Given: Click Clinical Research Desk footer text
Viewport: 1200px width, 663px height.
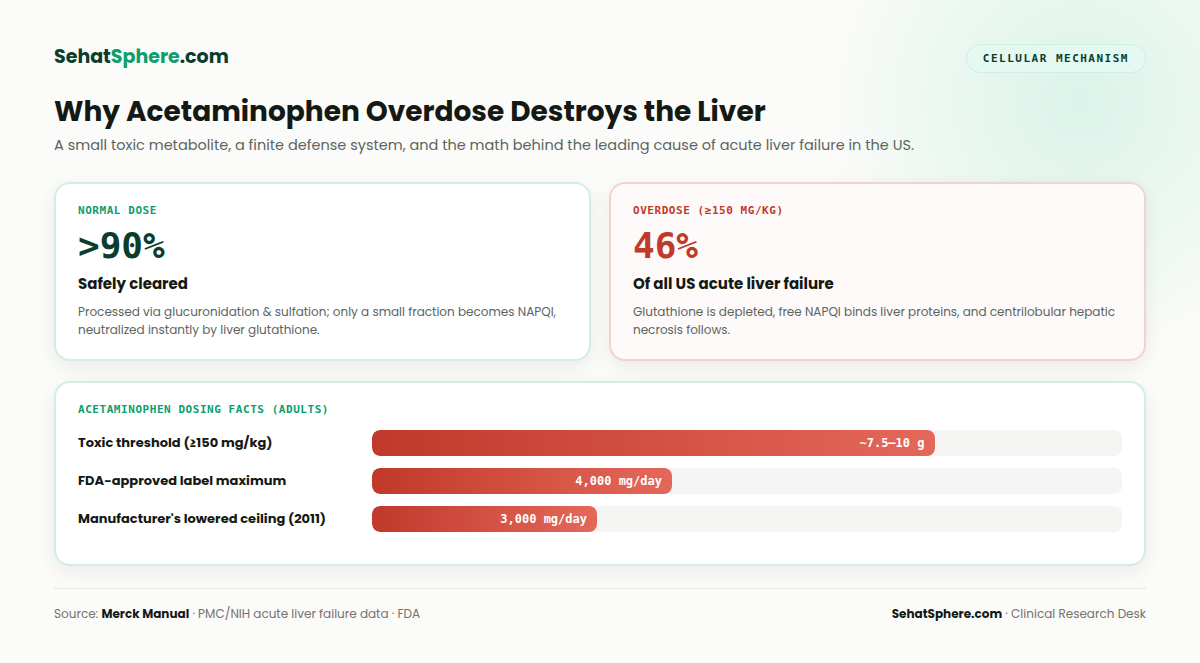Looking at the screenshot, I should tap(1078, 614).
